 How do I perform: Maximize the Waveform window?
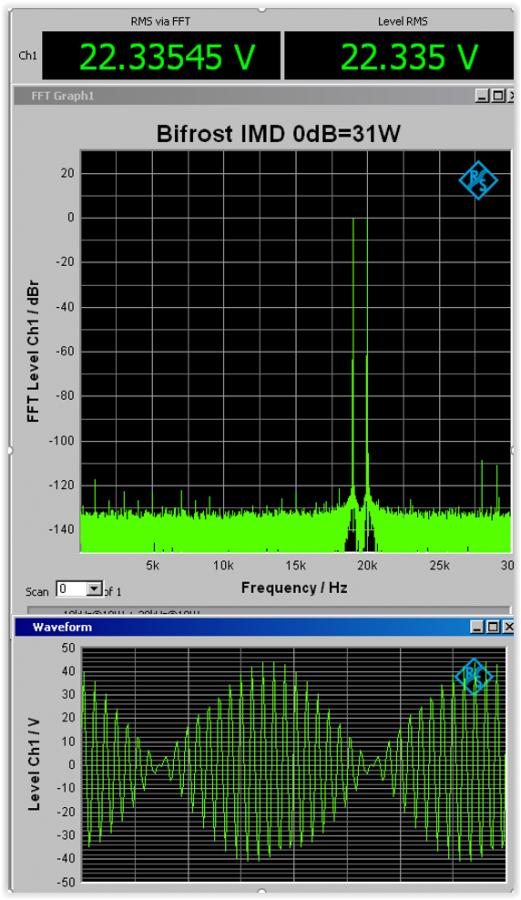(x=492, y=627)
